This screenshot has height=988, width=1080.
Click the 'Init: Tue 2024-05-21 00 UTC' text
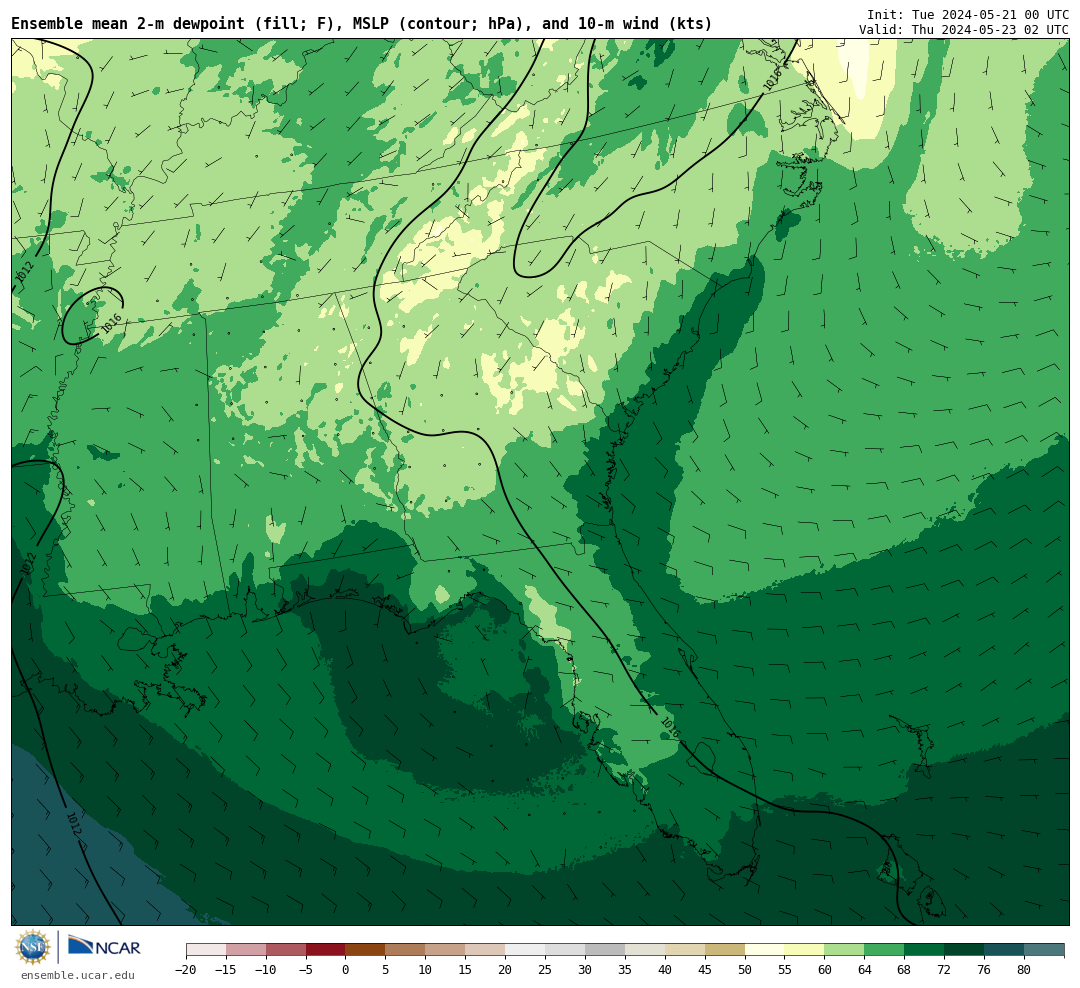968,14
